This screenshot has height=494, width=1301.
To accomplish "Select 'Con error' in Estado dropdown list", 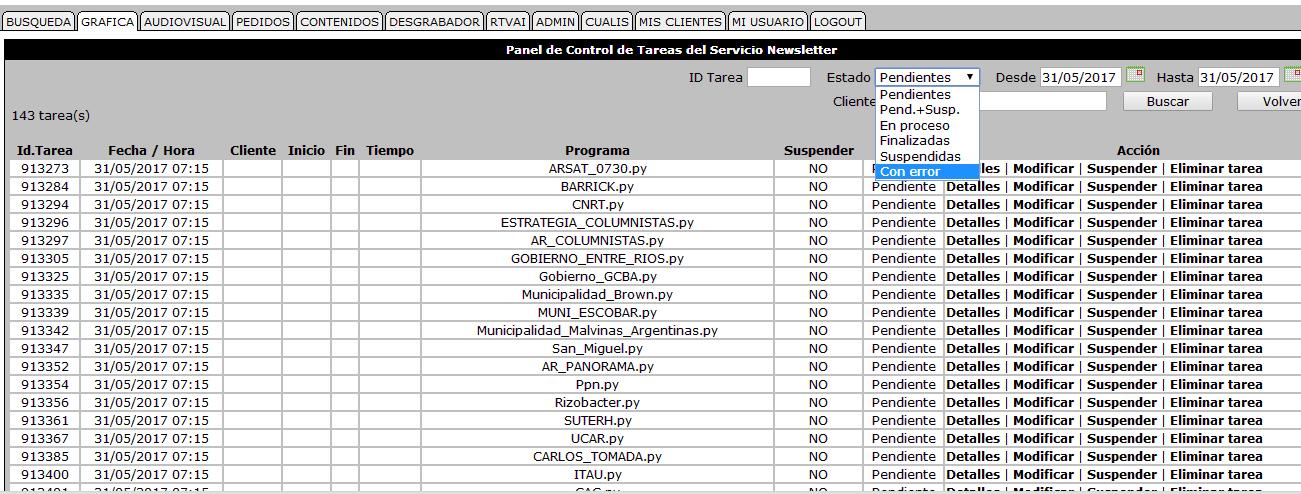I will (909, 172).
